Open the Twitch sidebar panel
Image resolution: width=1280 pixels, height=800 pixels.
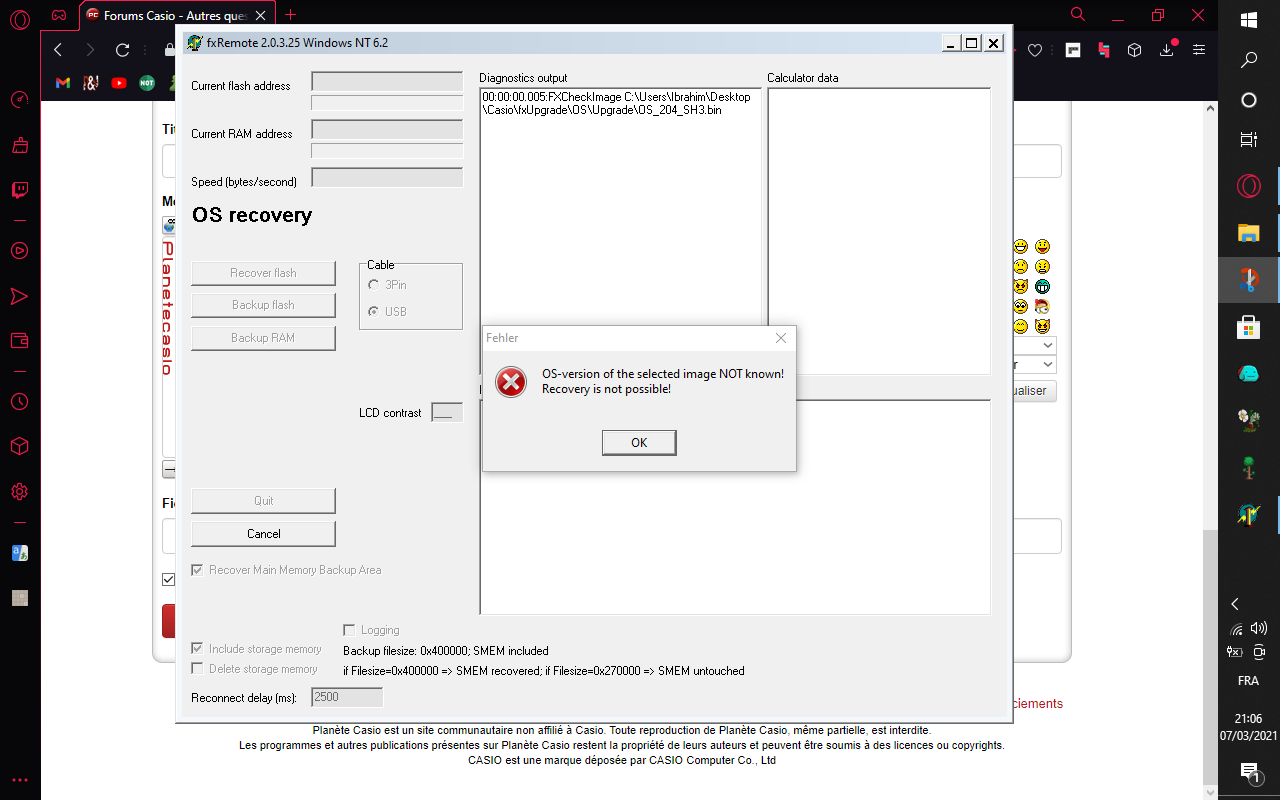20,190
